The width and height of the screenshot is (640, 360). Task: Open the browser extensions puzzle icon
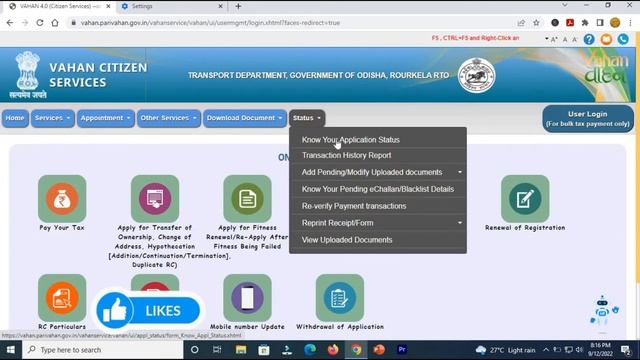[585, 23]
